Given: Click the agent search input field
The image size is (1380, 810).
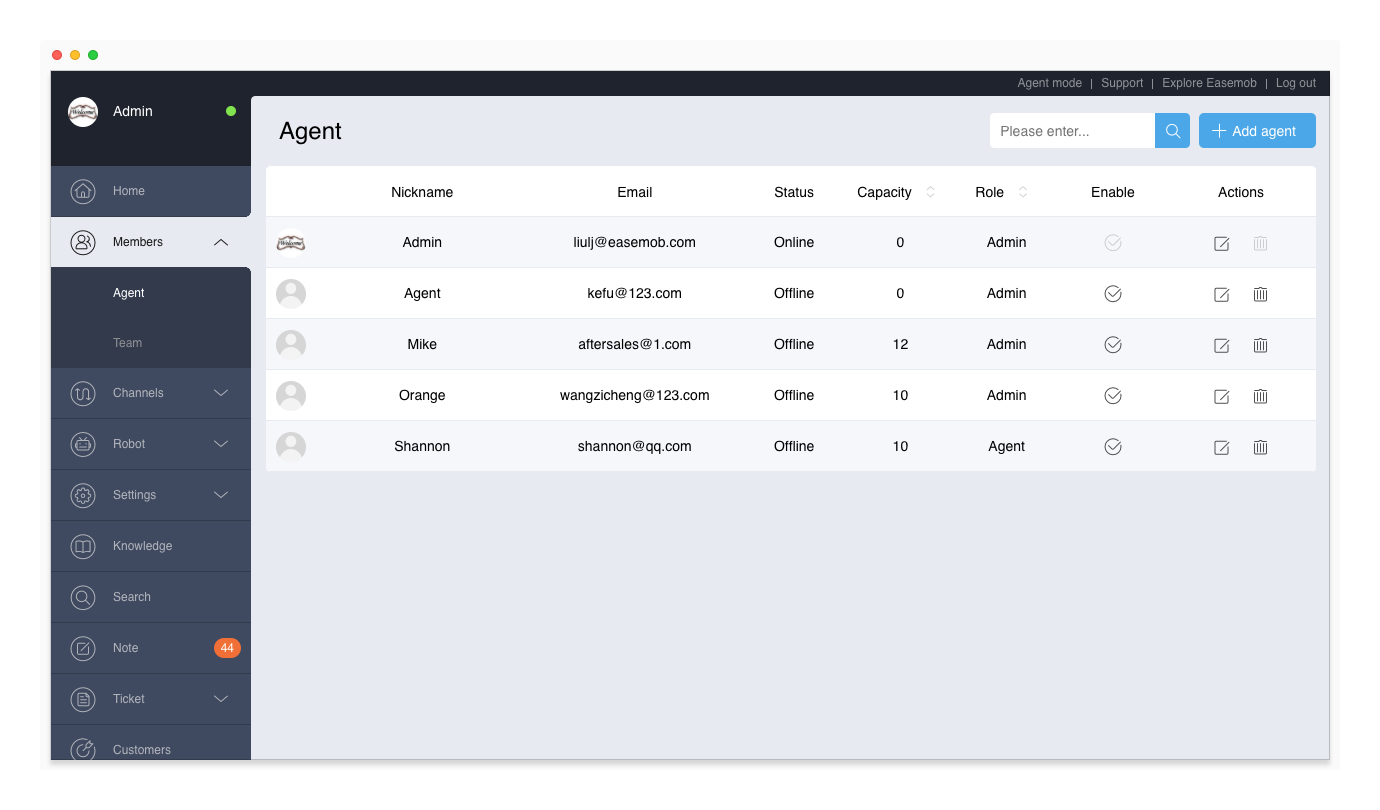Looking at the screenshot, I should (x=1072, y=131).
